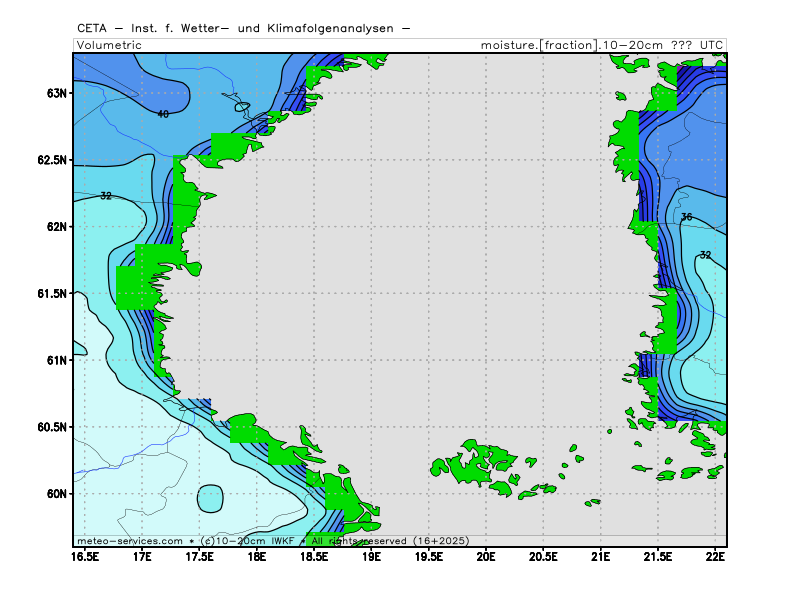This screenshot has width=800, height=600.
Task: Click the western contour label 32
Action: point(106,196)
